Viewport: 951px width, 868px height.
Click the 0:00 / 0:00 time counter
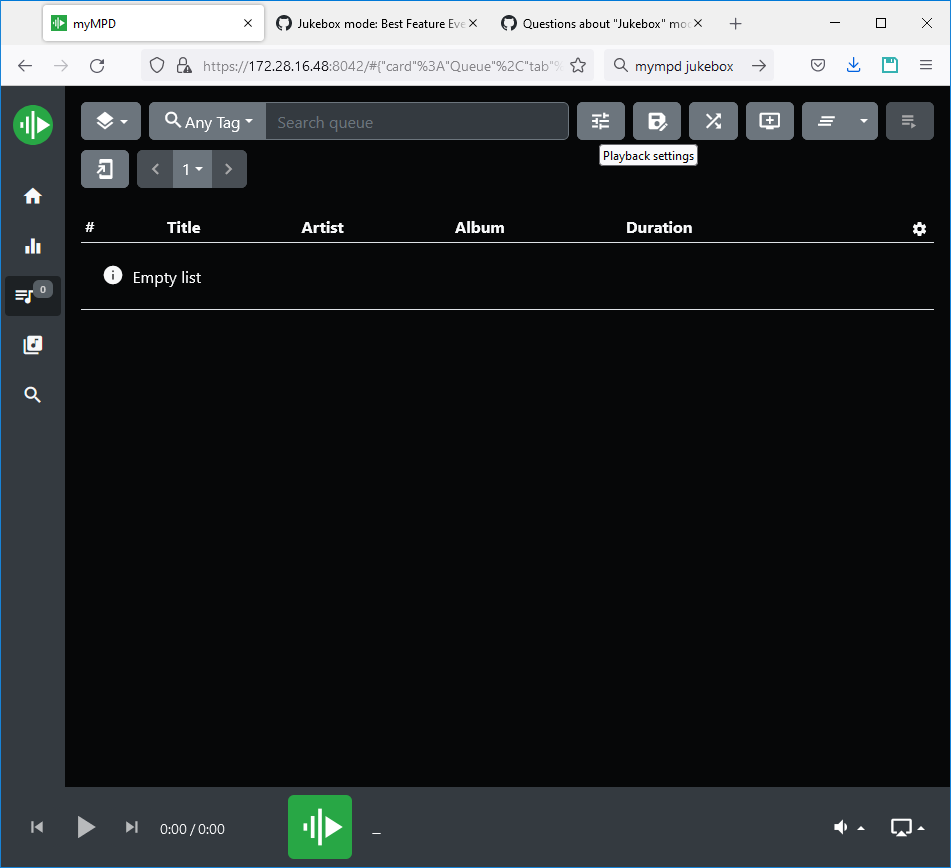pyautogui.click(x=192, y=829)
